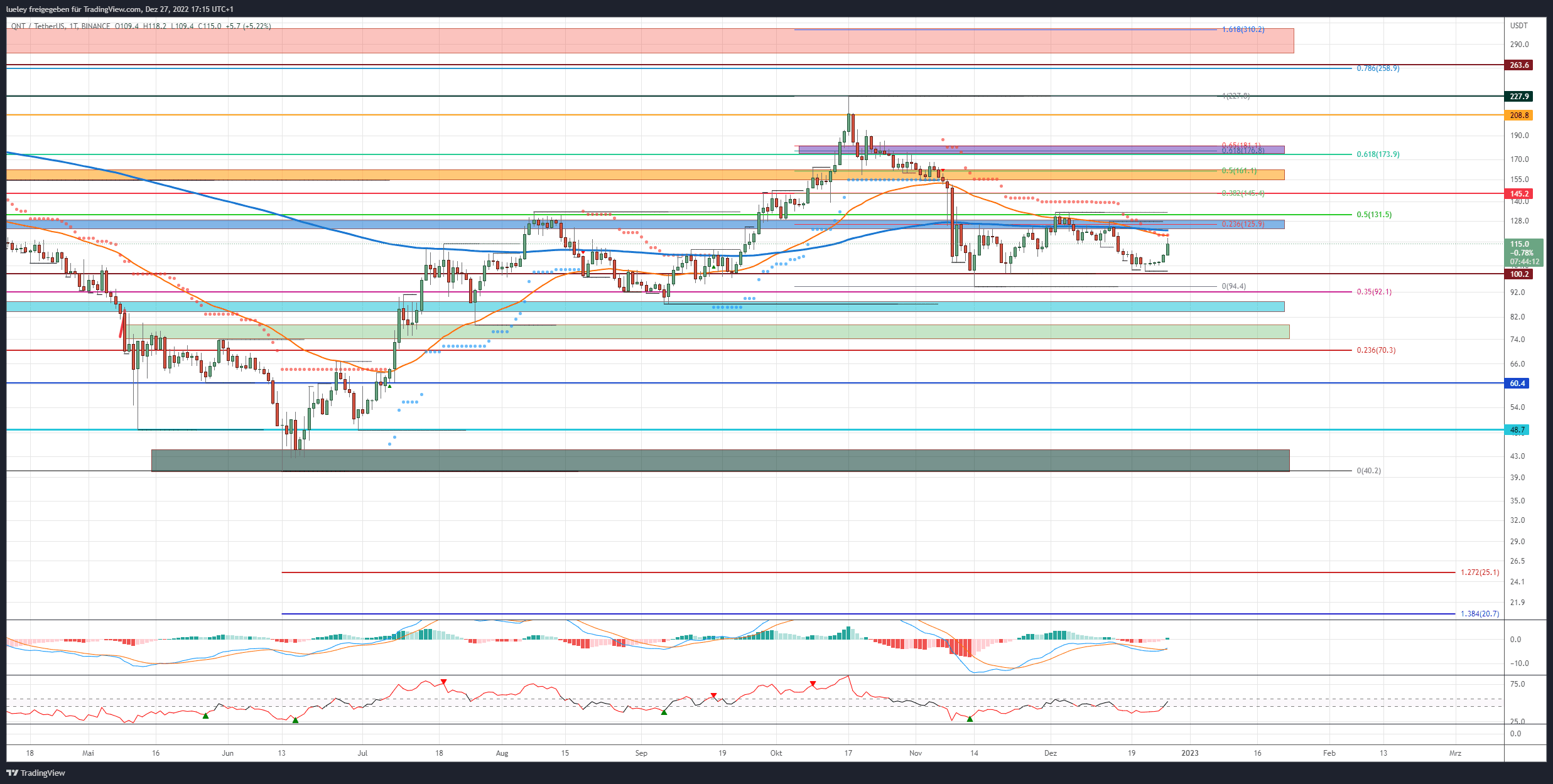
Task: Select the 0.5(131.5) green Fibonacci label
Action: (x=1374, y=215)
